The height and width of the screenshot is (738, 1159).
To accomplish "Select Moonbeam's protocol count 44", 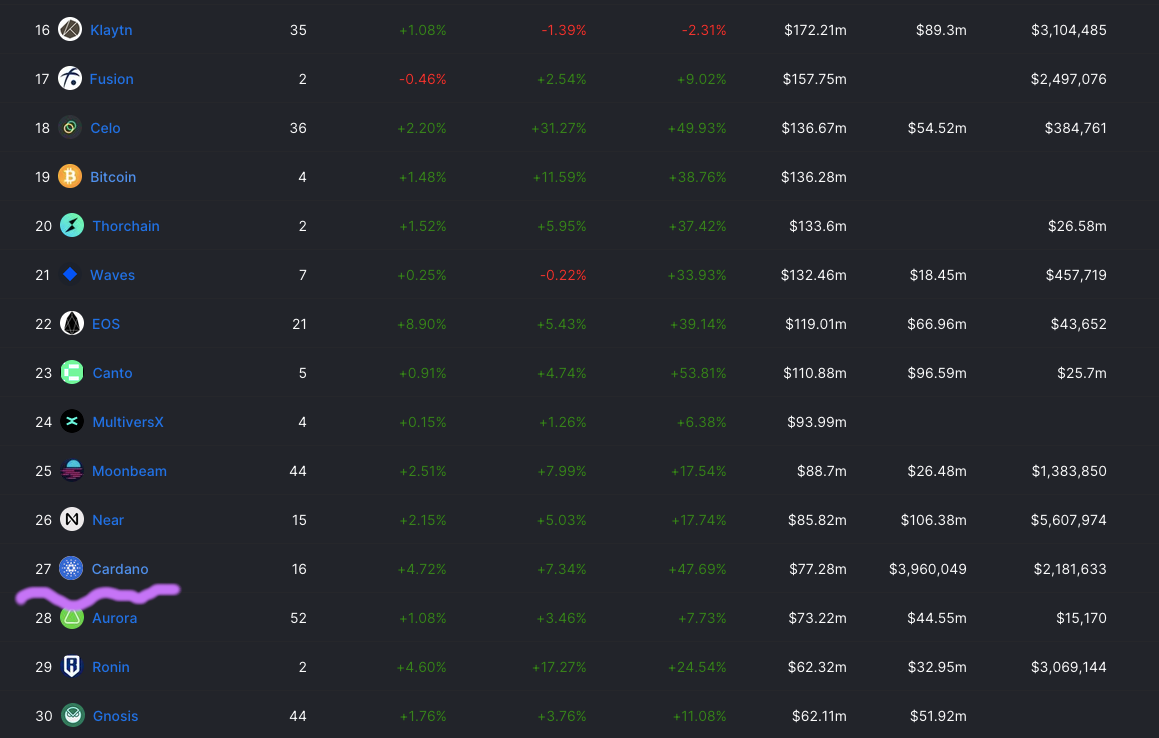I will [x=298, y=471].
